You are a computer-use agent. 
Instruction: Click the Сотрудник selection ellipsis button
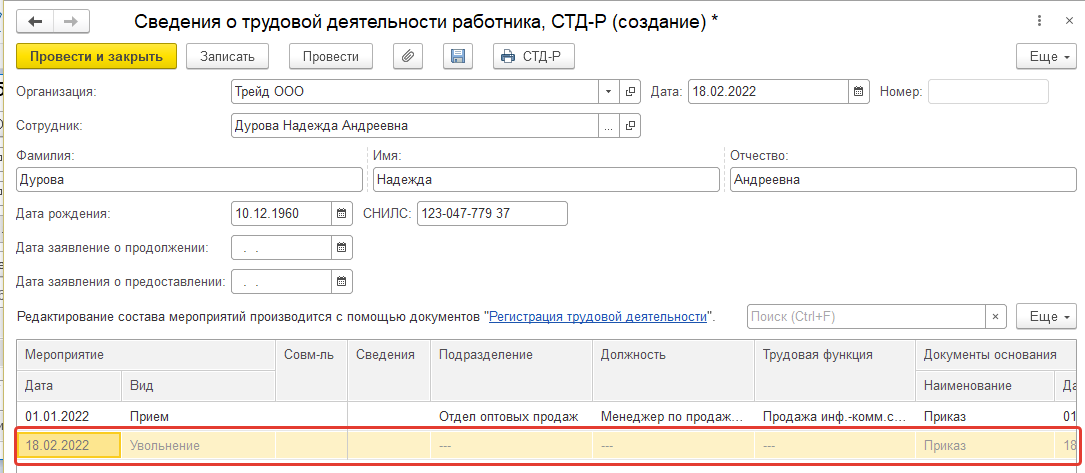(x=609, y=126)
